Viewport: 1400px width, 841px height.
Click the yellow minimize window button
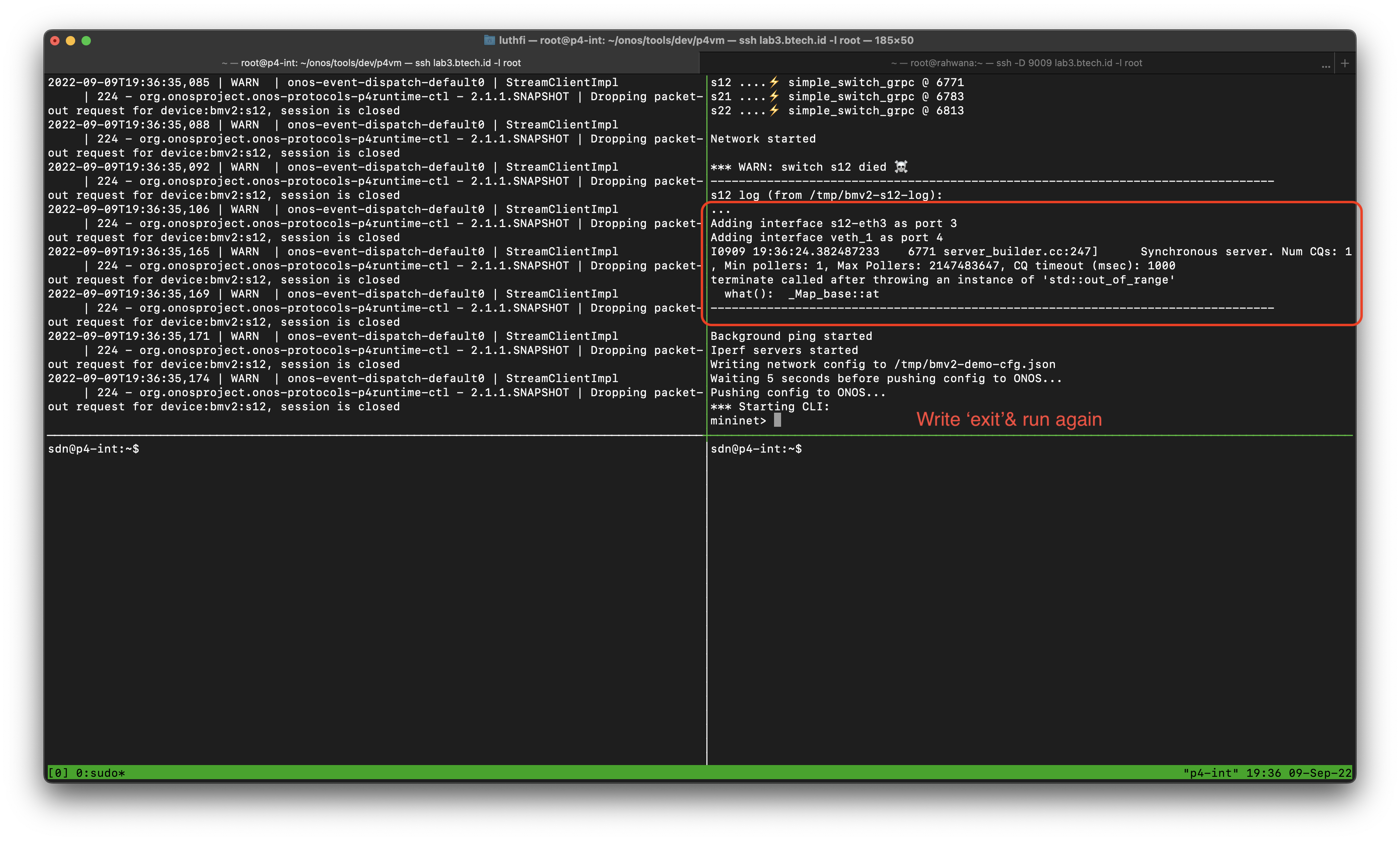click(x=70, y=41)
